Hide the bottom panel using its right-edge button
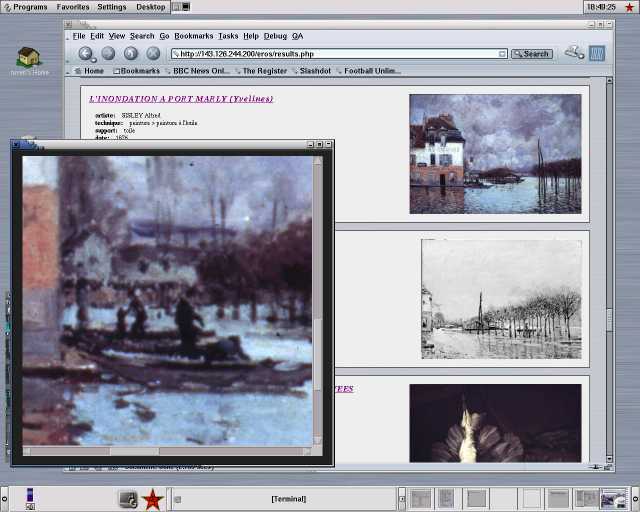The height and width of the screenshot is (512, 640). point(636,499)
